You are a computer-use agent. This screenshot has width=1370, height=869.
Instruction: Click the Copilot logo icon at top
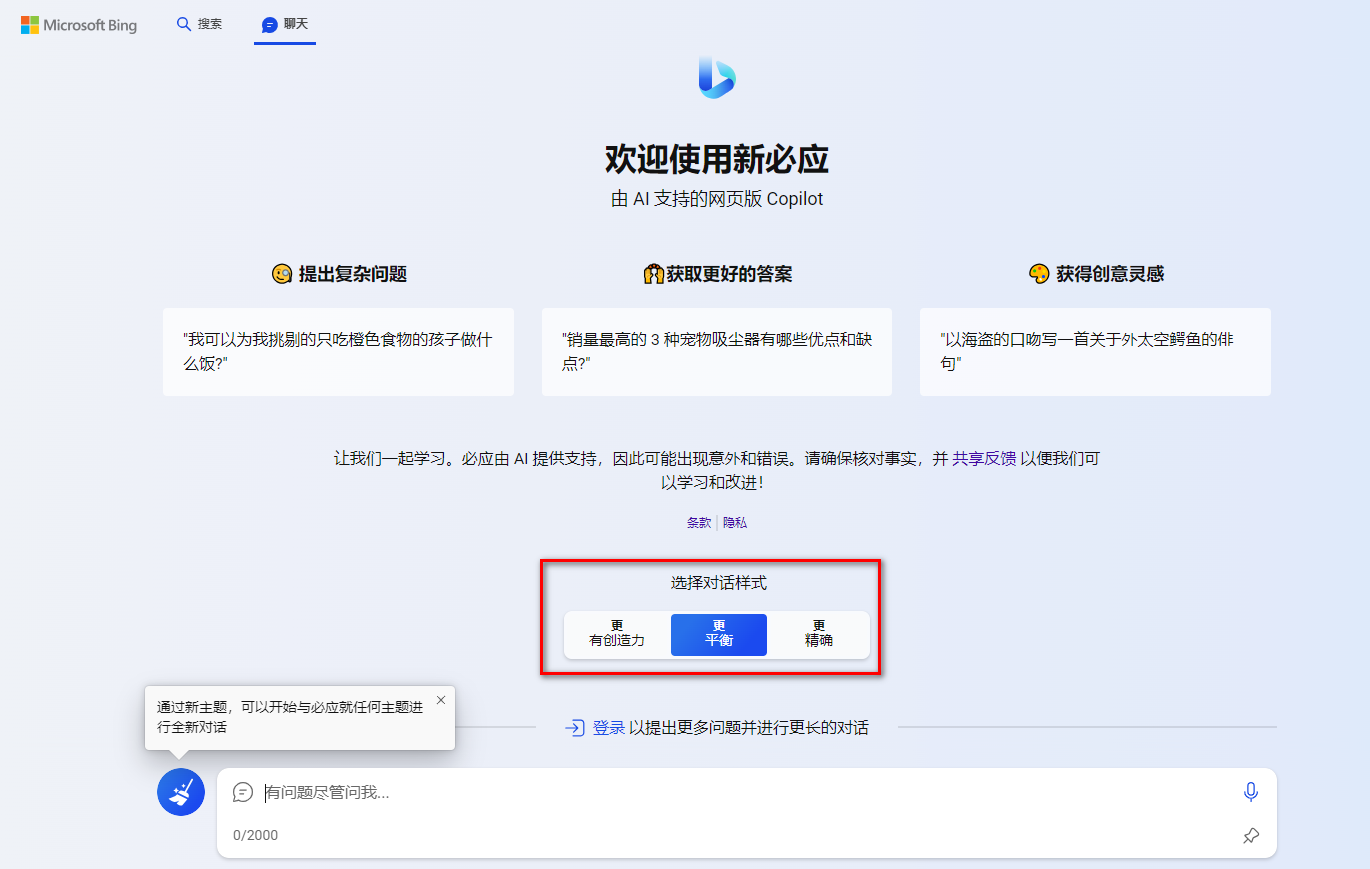click(717, 78)
